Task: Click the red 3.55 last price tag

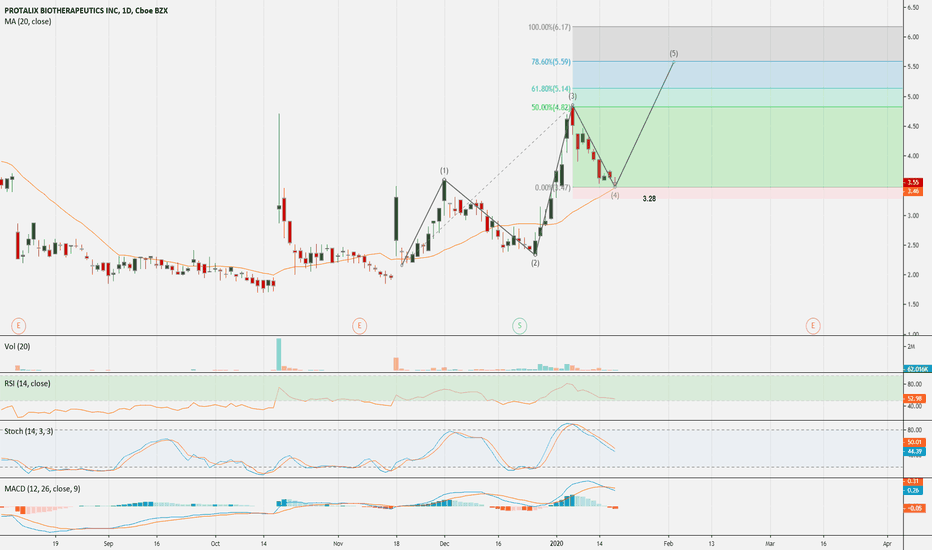Action: 914,183
